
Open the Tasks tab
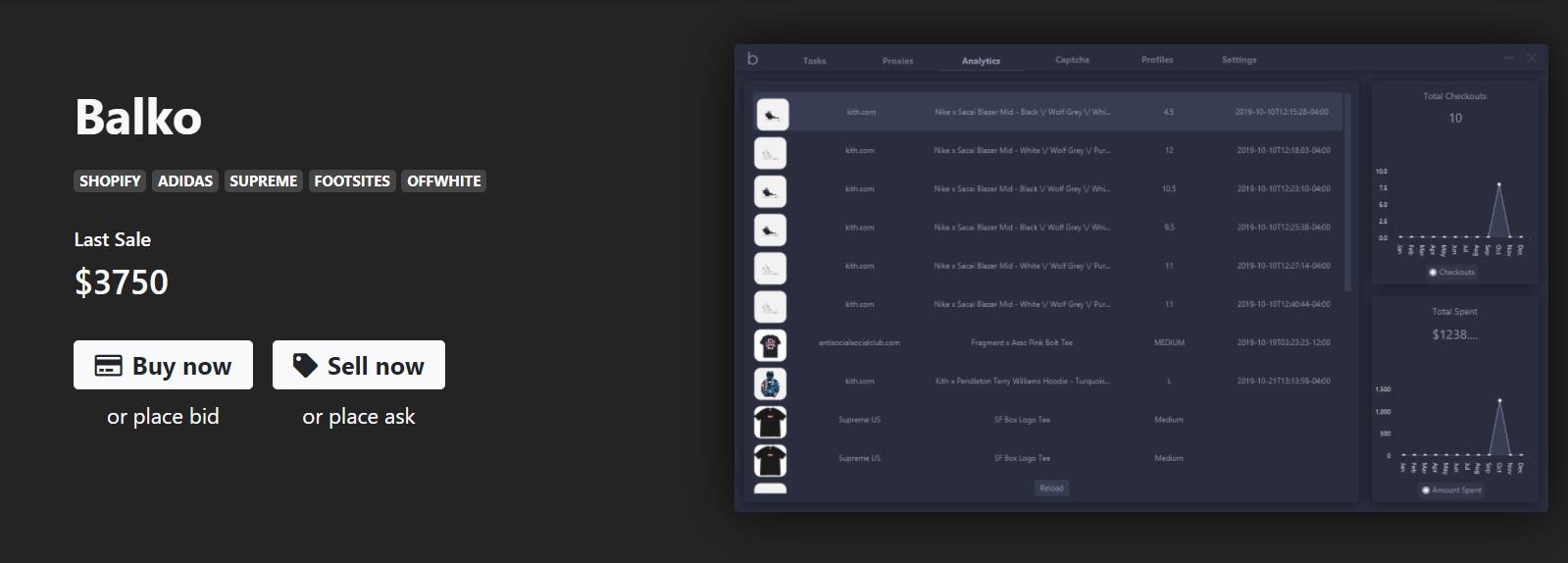(814, 61)
